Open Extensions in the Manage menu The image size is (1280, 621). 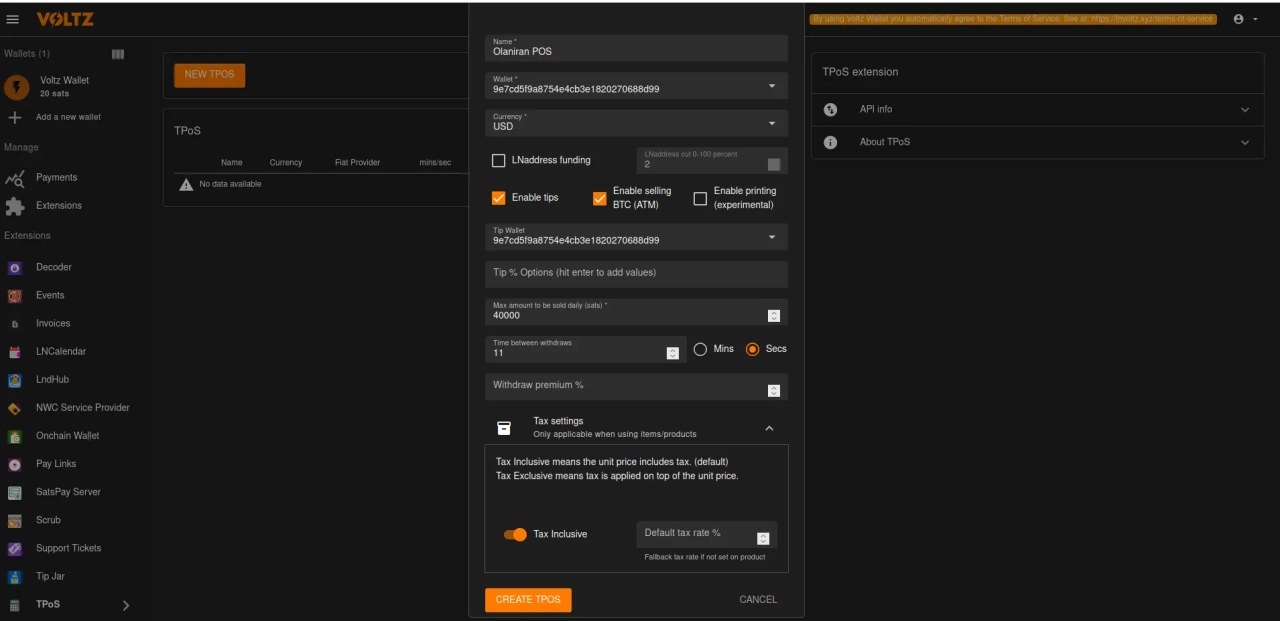[x=59, y=205]
